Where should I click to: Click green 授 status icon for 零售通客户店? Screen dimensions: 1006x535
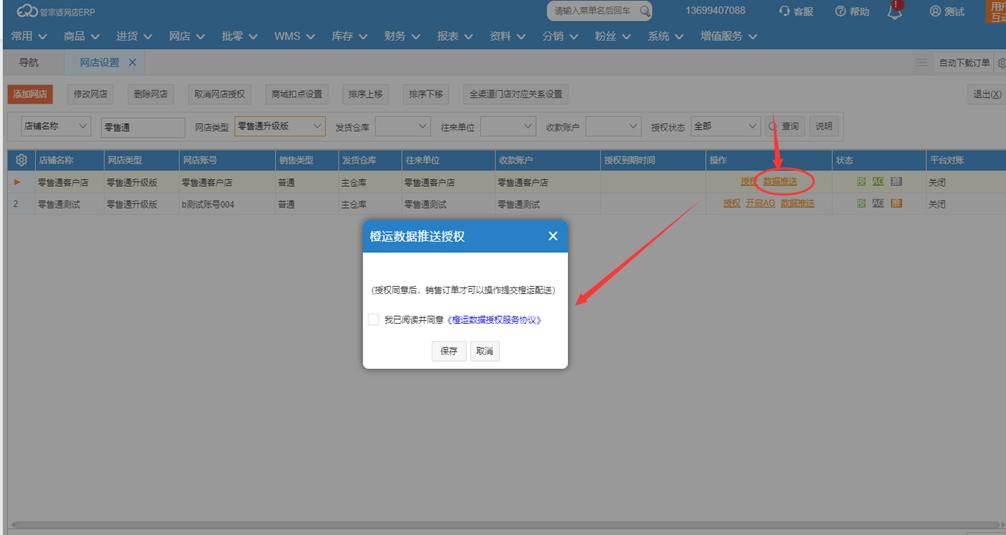tap(861, 182)
